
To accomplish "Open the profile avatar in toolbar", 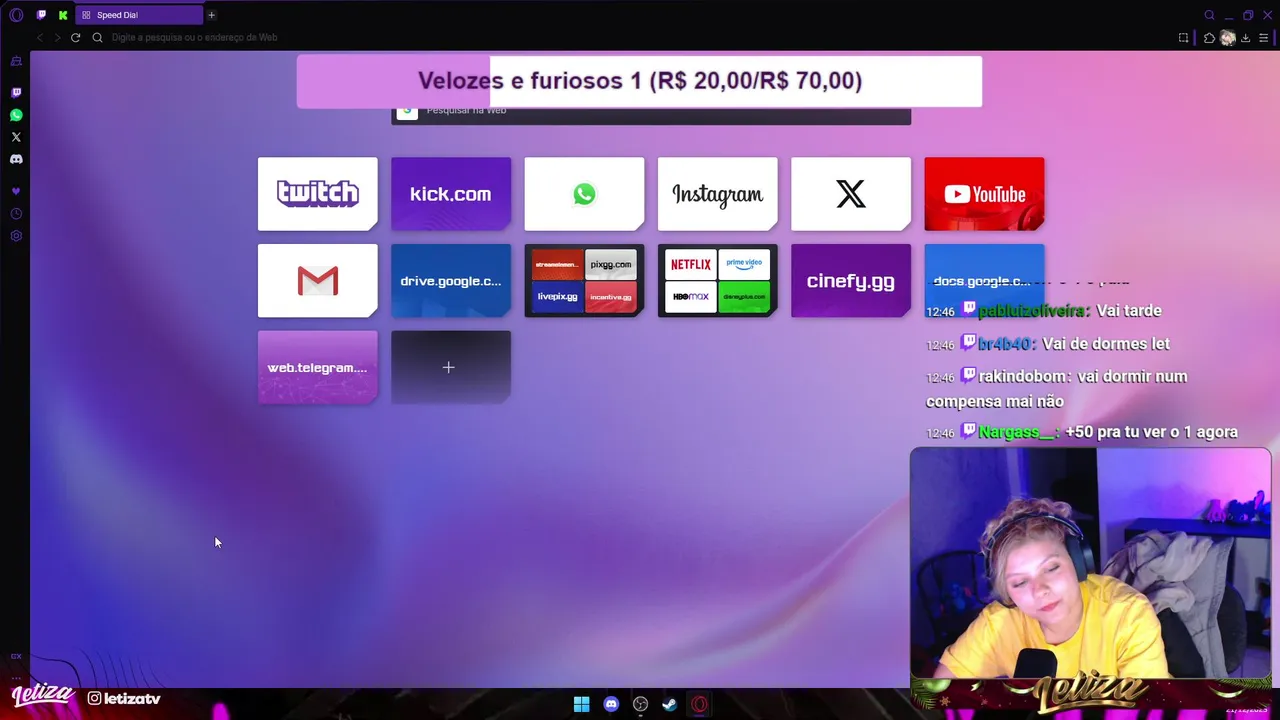I will point(1228,38).
